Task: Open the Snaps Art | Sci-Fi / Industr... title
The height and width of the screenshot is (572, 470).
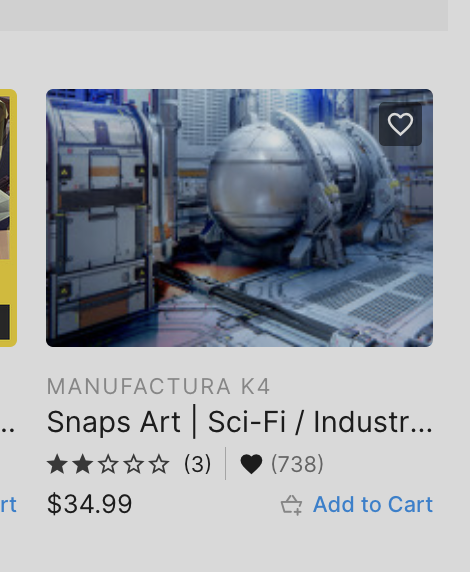Action: 240,422
